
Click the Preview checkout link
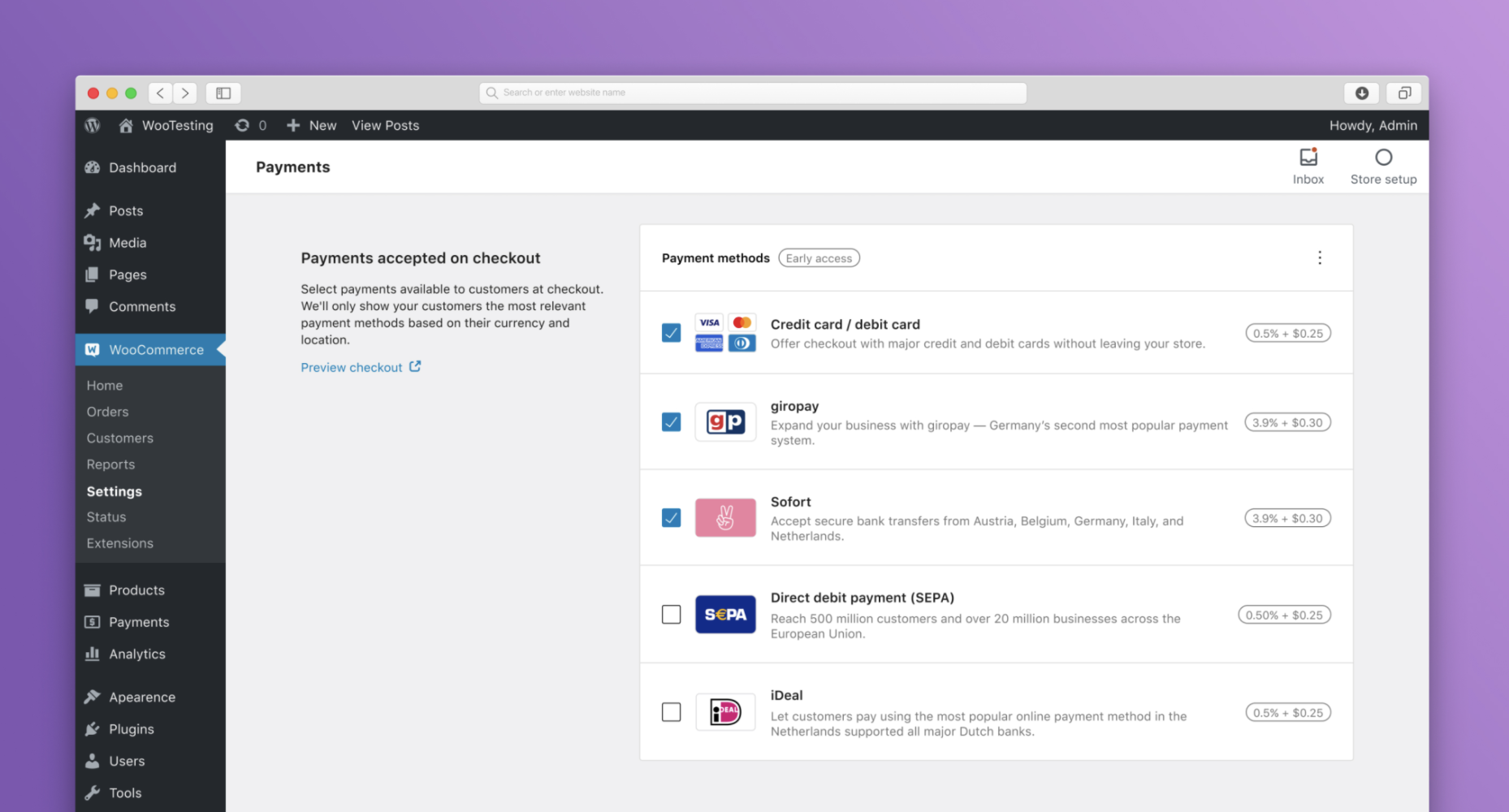(352, 367)
